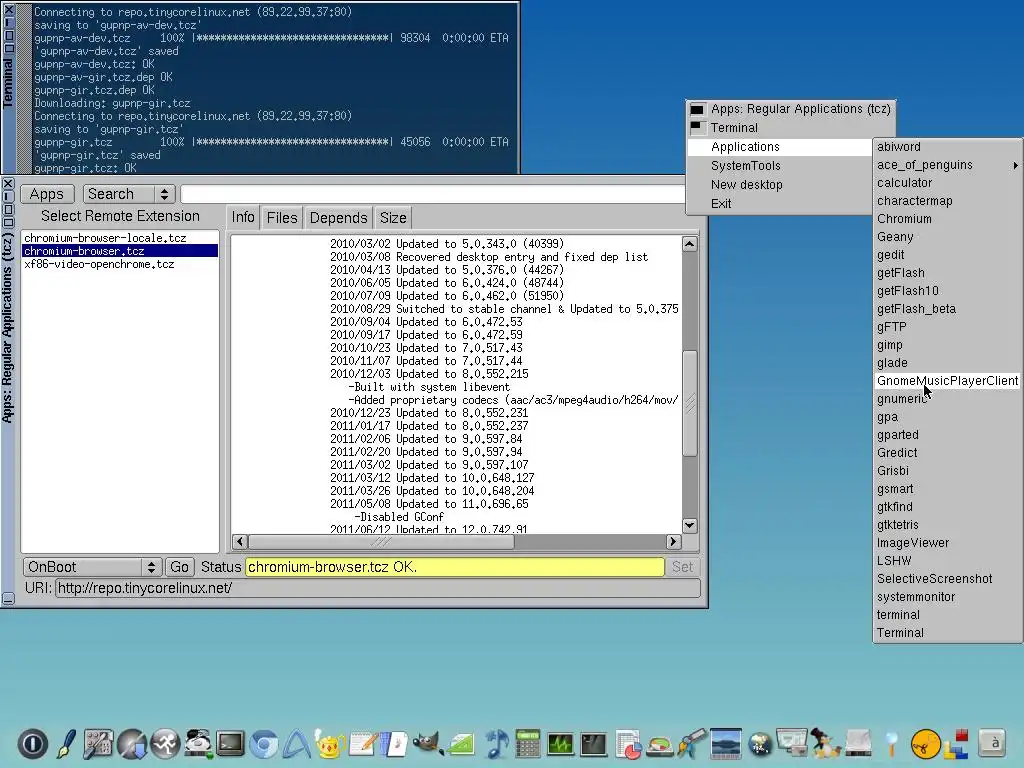Image resolution: width=1024 pixels, height=768 pixels.
Task: Expand the ace_of_penguins submenu arrow
Action: 1016,165
